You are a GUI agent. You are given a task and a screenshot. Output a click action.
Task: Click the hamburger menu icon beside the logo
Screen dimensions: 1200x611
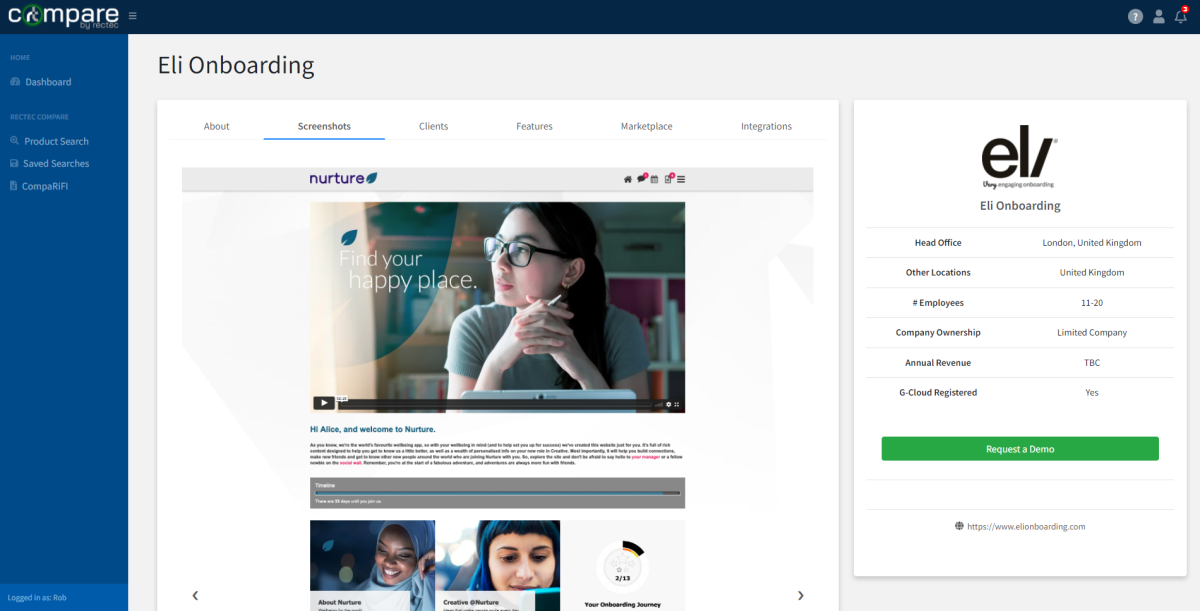[133, 16]
